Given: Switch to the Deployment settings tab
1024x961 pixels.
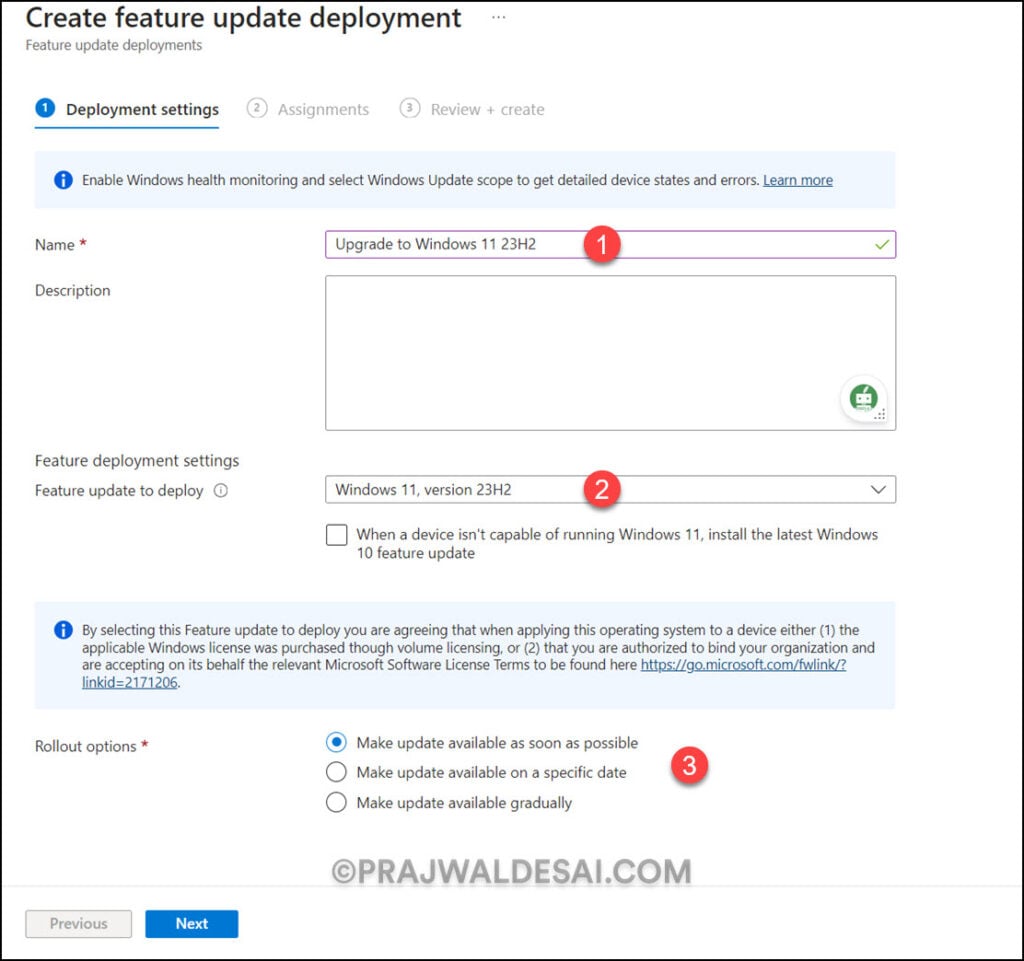Looking at the screenshot, I should pyautogui.click(x=127, y=109).
